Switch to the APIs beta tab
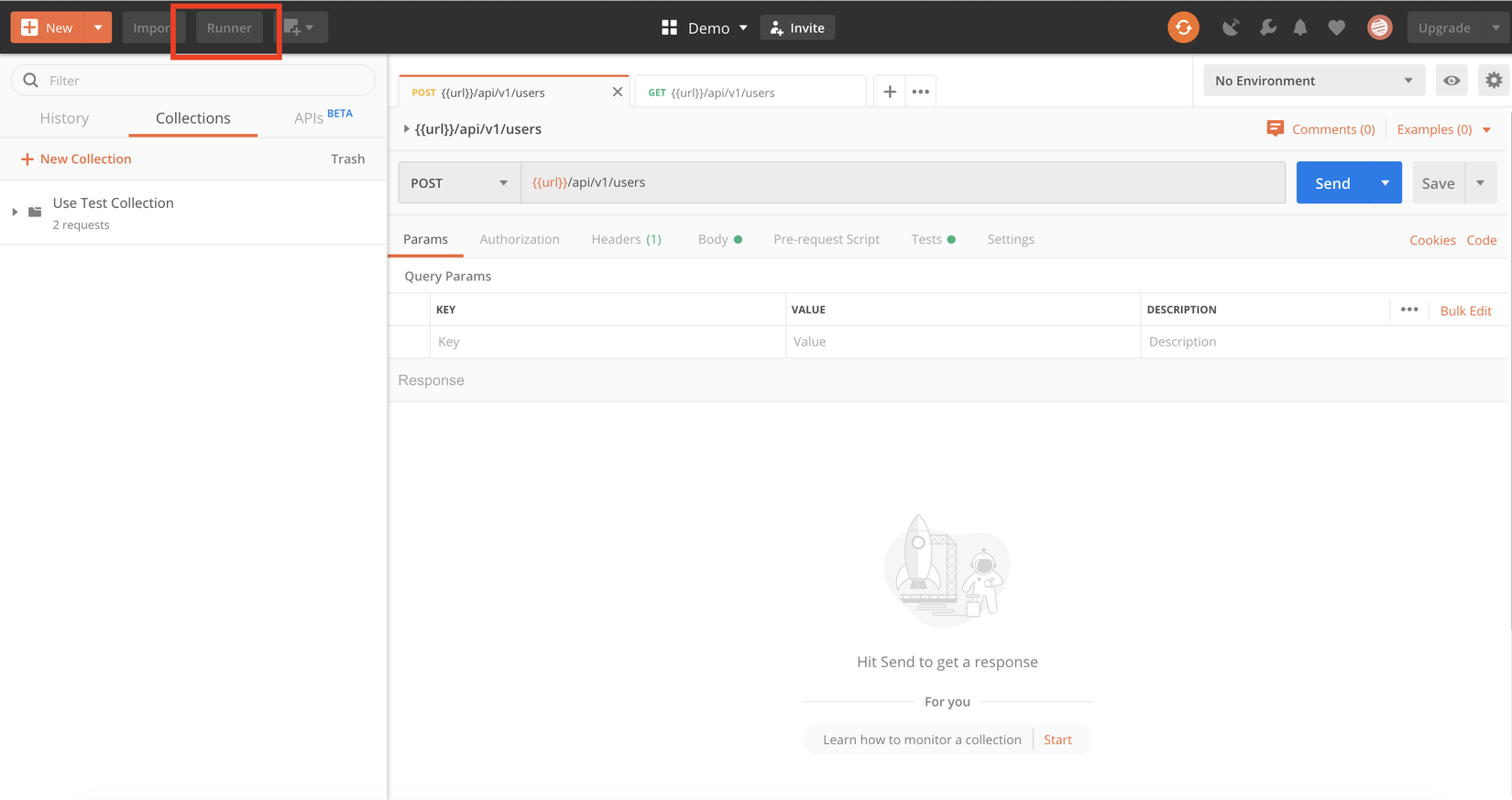1512x800 pixels. (x=323, y=117)
